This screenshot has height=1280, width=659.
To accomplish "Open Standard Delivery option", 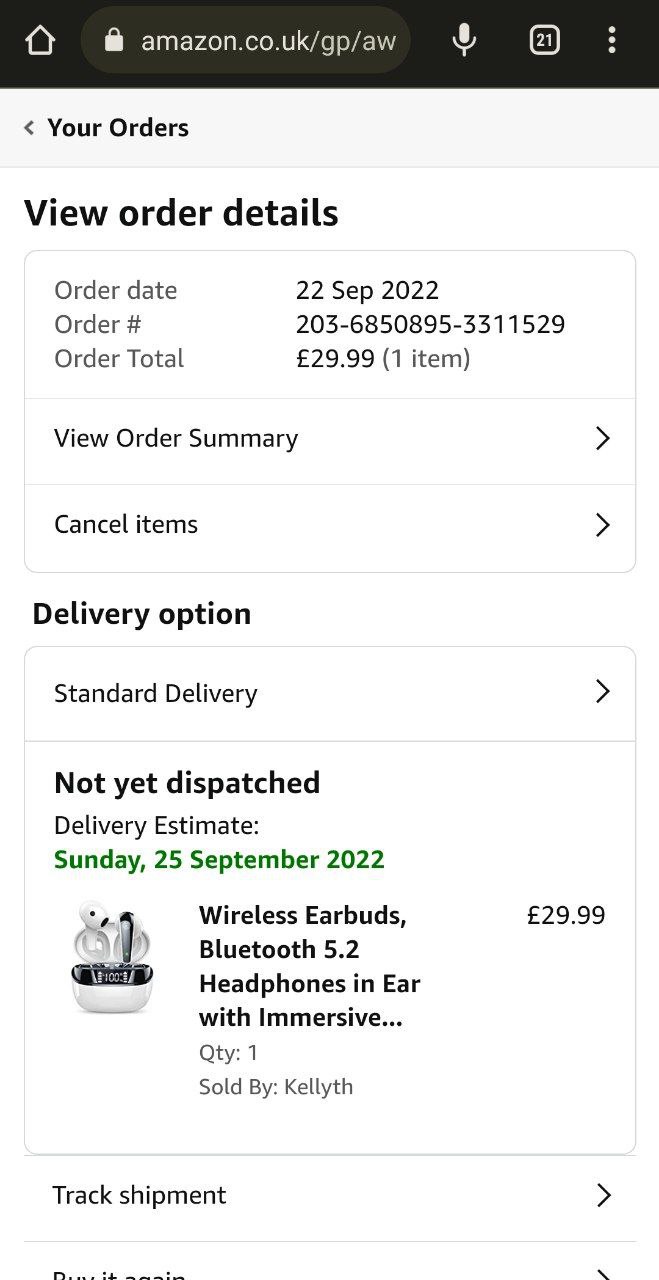I will 156,694.
